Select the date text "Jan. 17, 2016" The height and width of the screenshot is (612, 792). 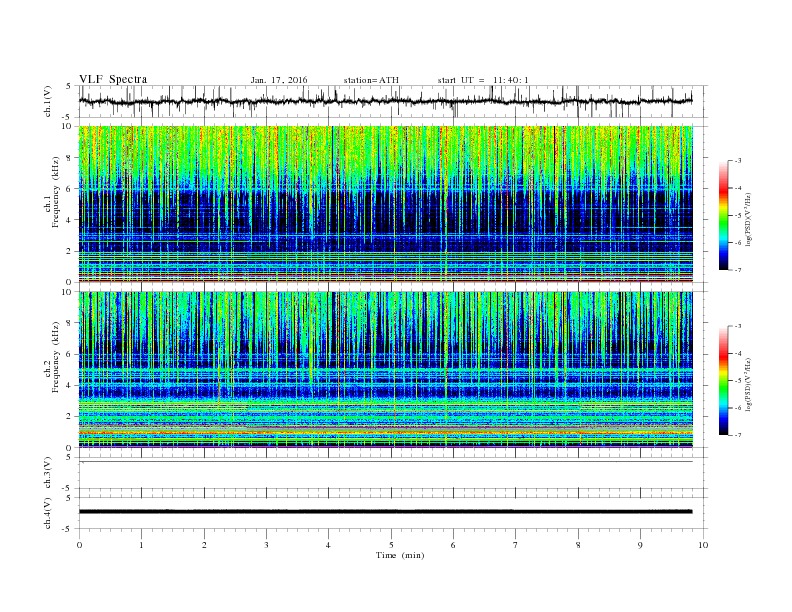click(x=279, y=80)
